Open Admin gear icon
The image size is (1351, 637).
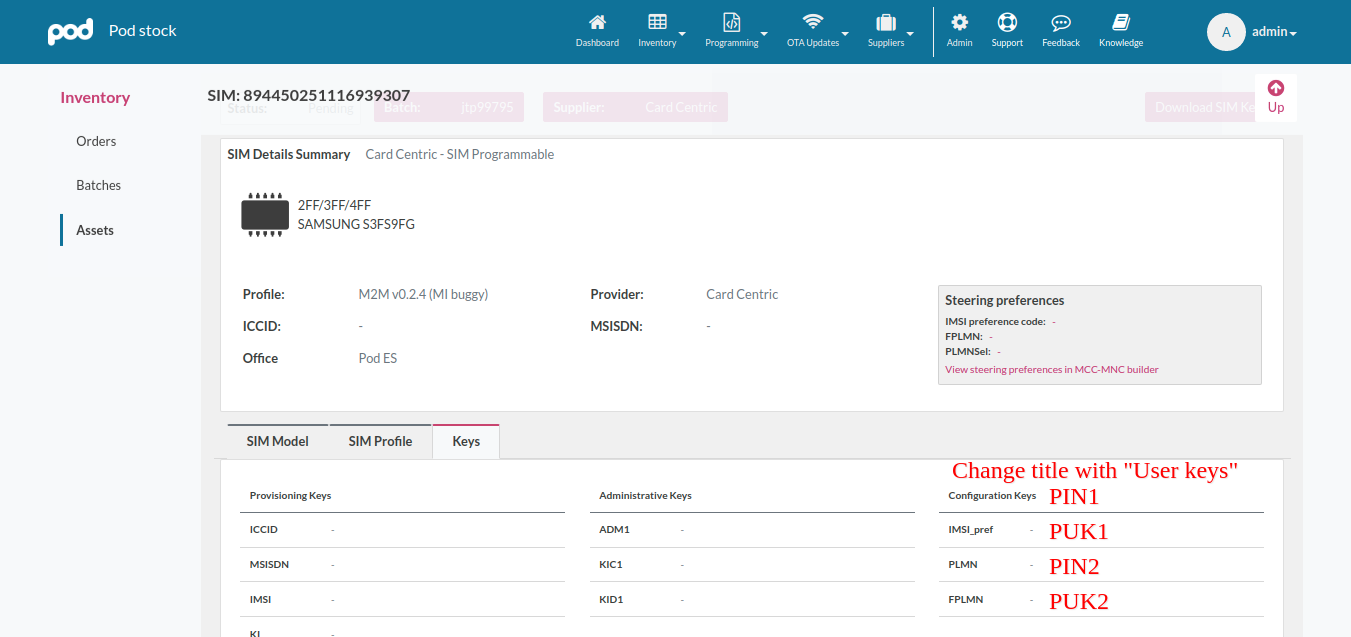click(959, 22)
